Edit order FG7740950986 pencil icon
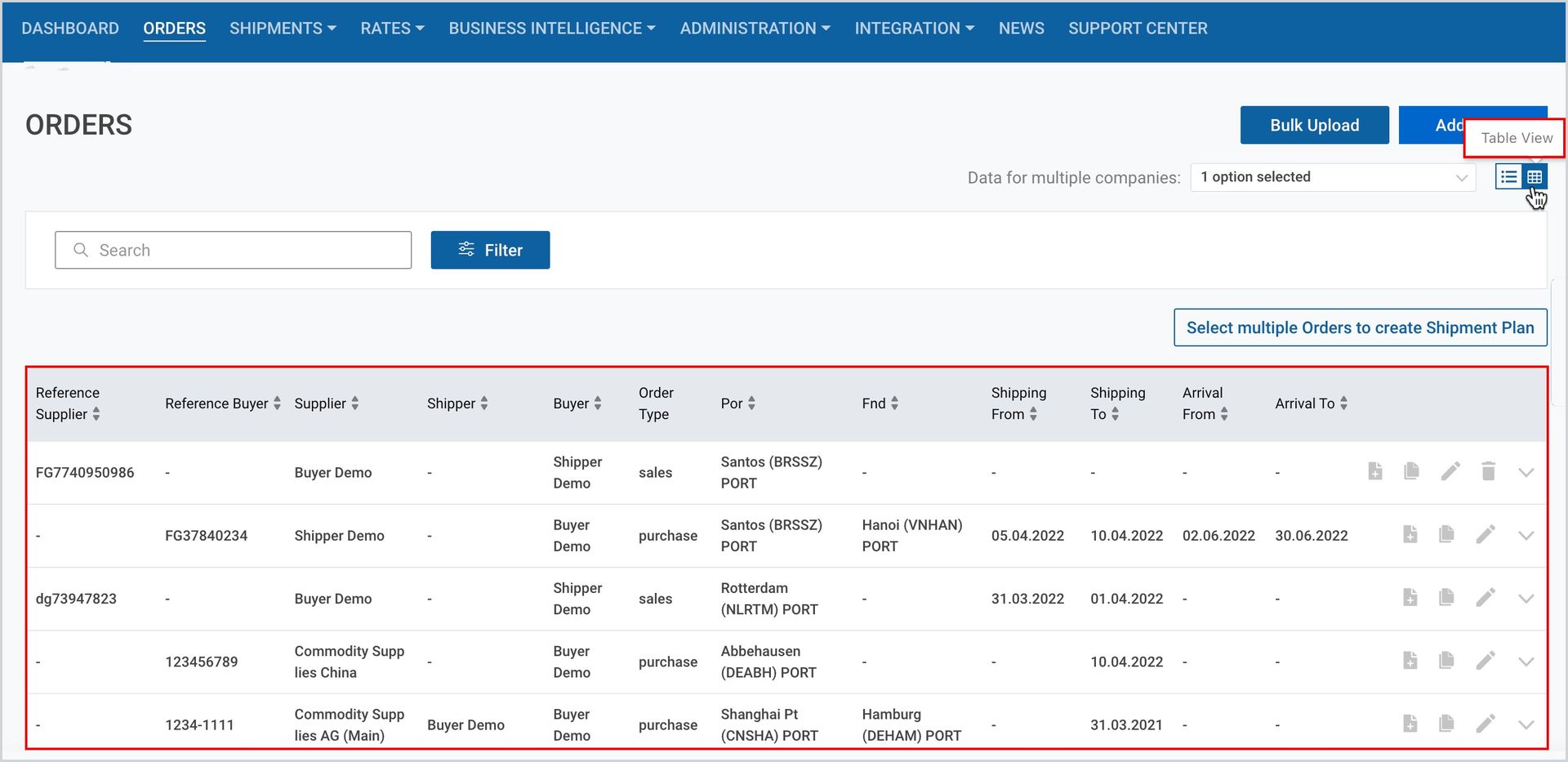The image size is (1568, 762). click(x=1450, y=471)
